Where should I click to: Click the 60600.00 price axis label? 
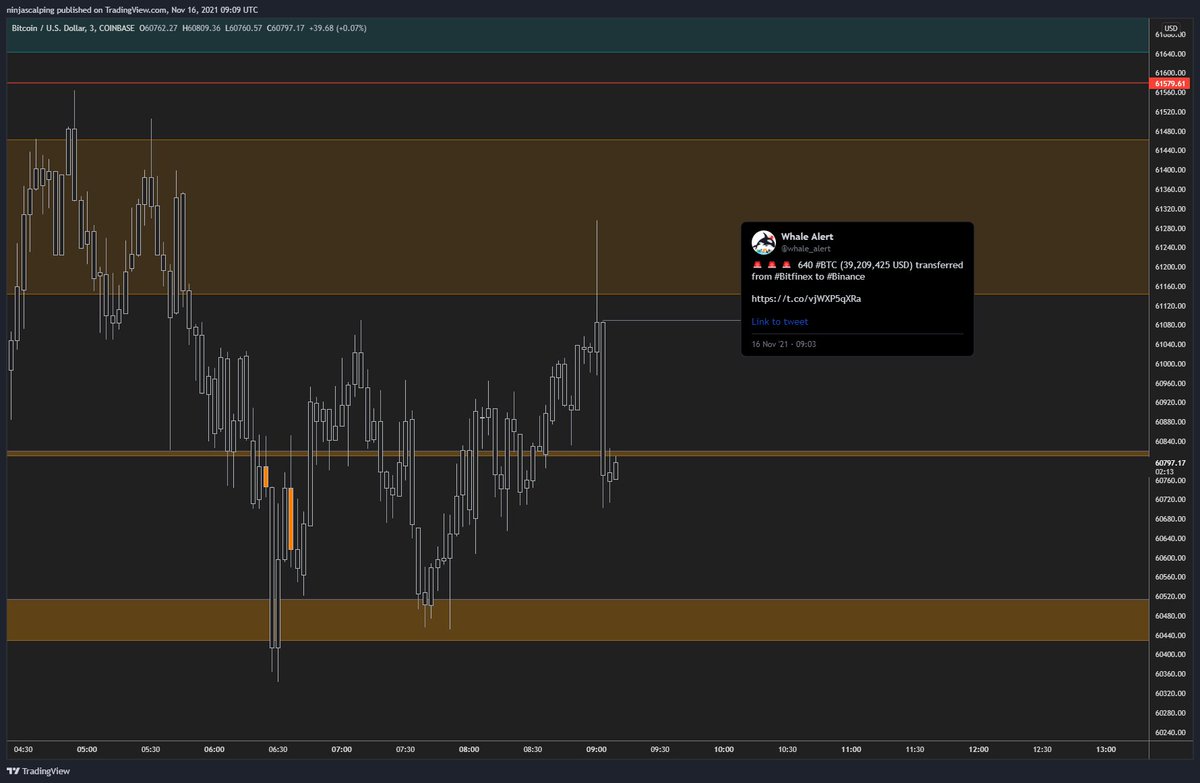point(1168,558)
